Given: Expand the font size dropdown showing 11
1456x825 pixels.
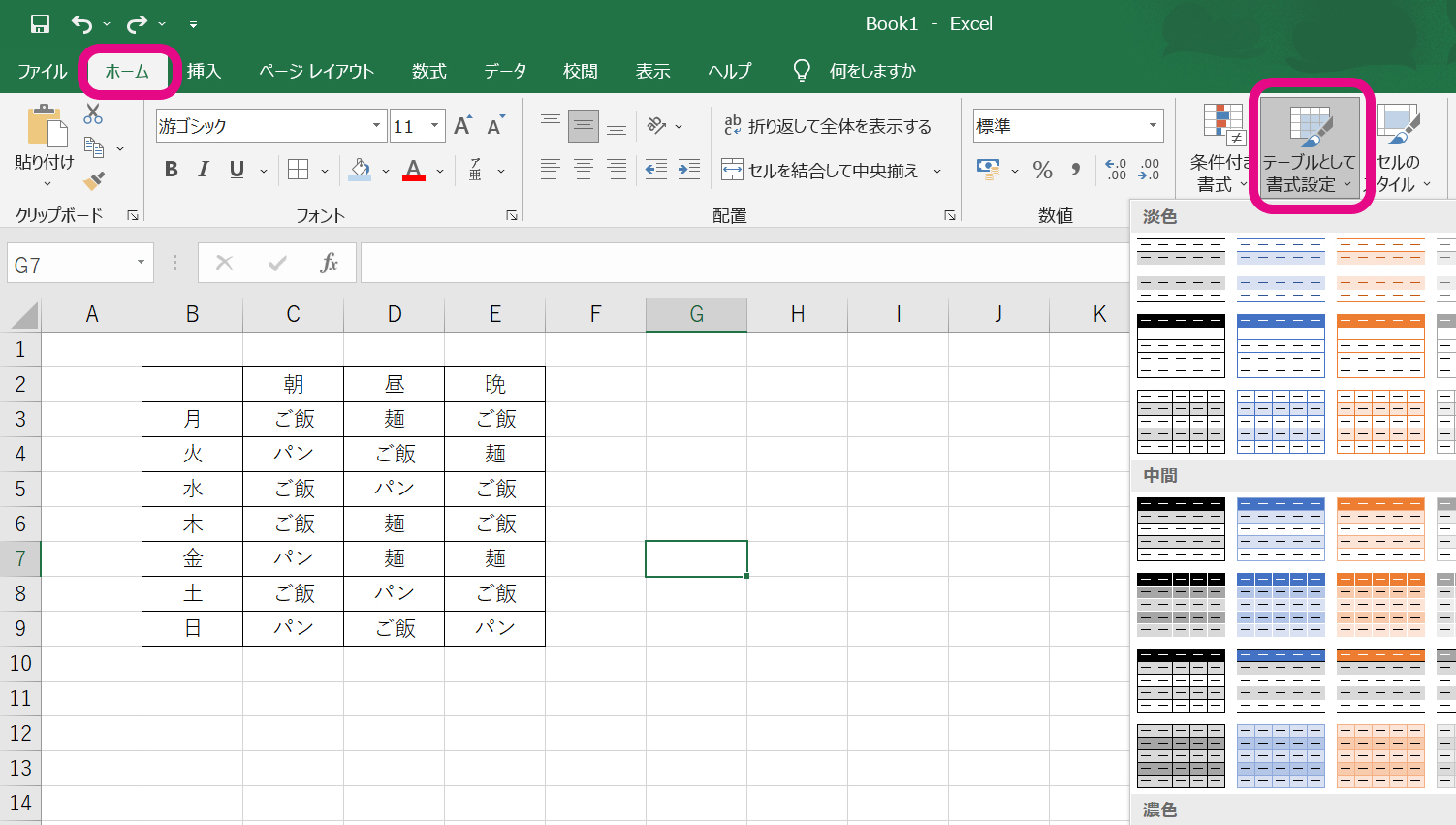Looking at the screenshot, I should tap(434, 126).
